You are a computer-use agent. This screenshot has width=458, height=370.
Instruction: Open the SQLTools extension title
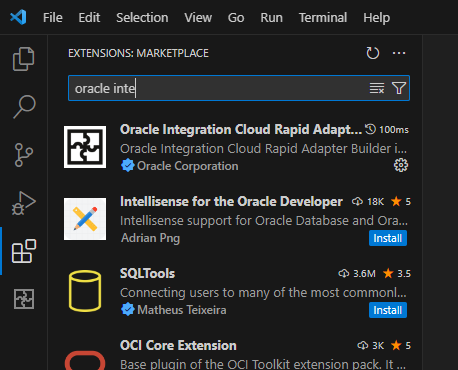pyautogui.click(x=147, y=273)
